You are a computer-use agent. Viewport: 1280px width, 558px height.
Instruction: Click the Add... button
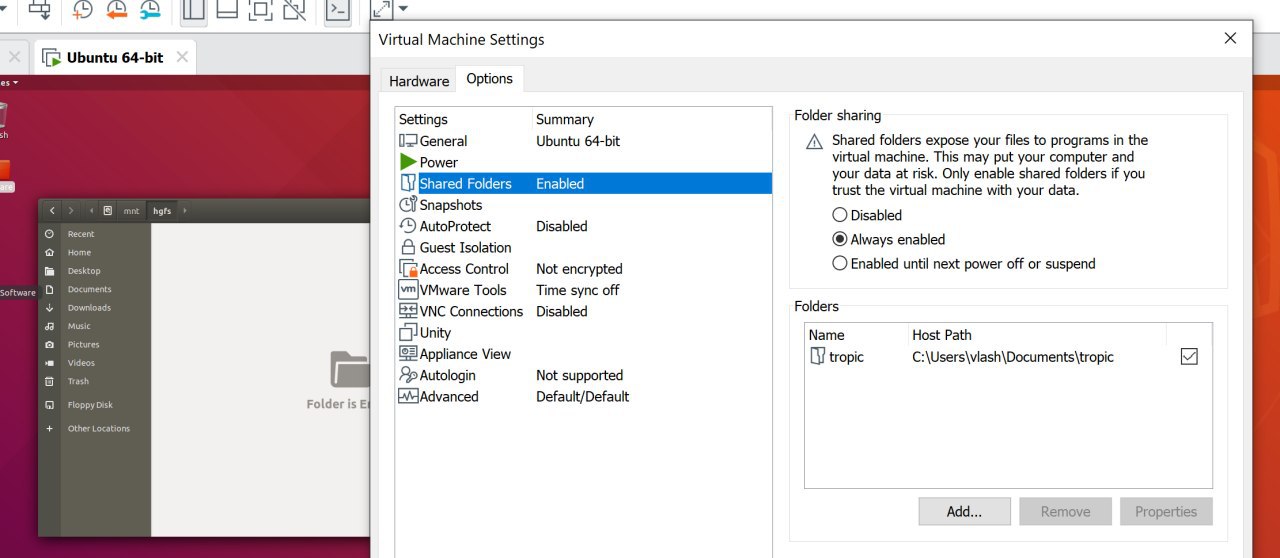964,511
